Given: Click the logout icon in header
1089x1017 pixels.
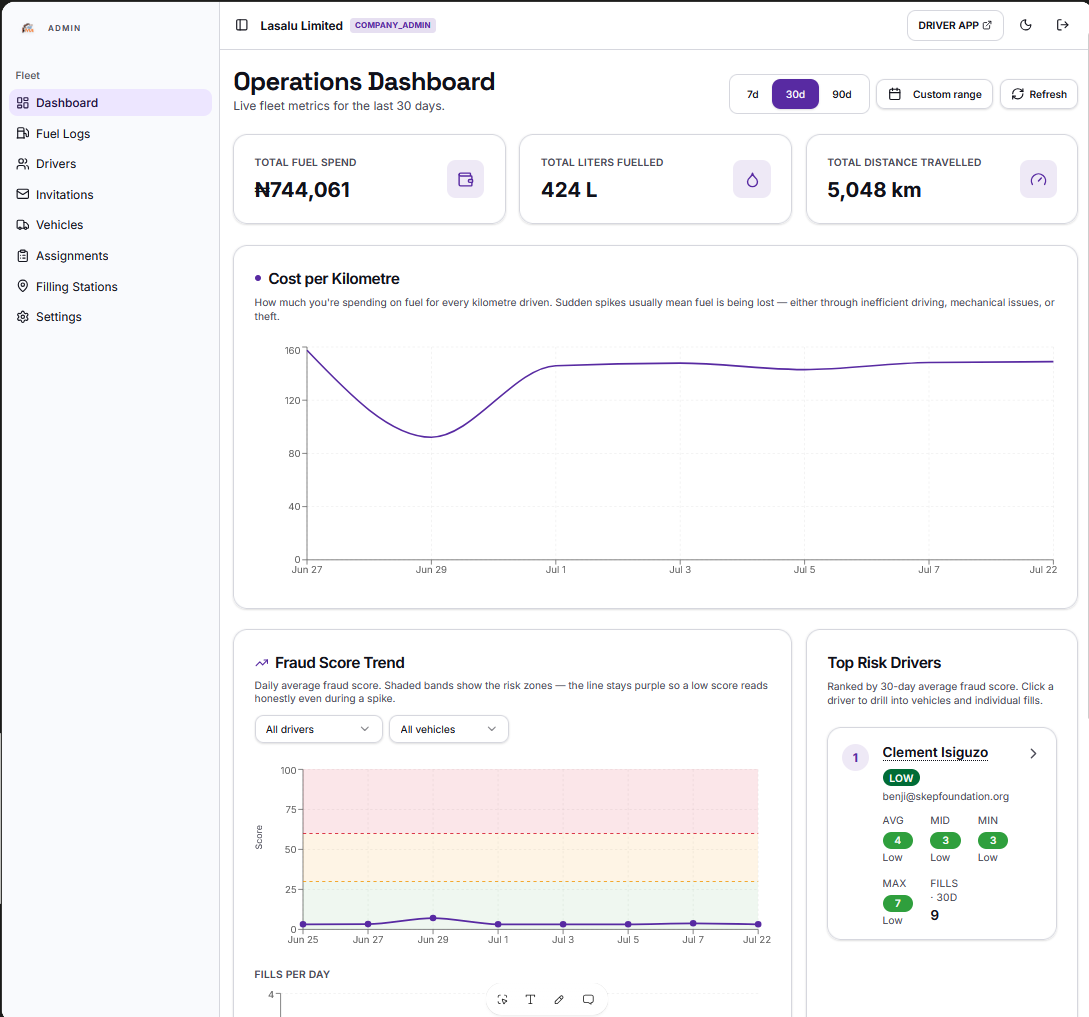Looking at the screenshot, I should pyautogui.click(x=1063, y=25).
